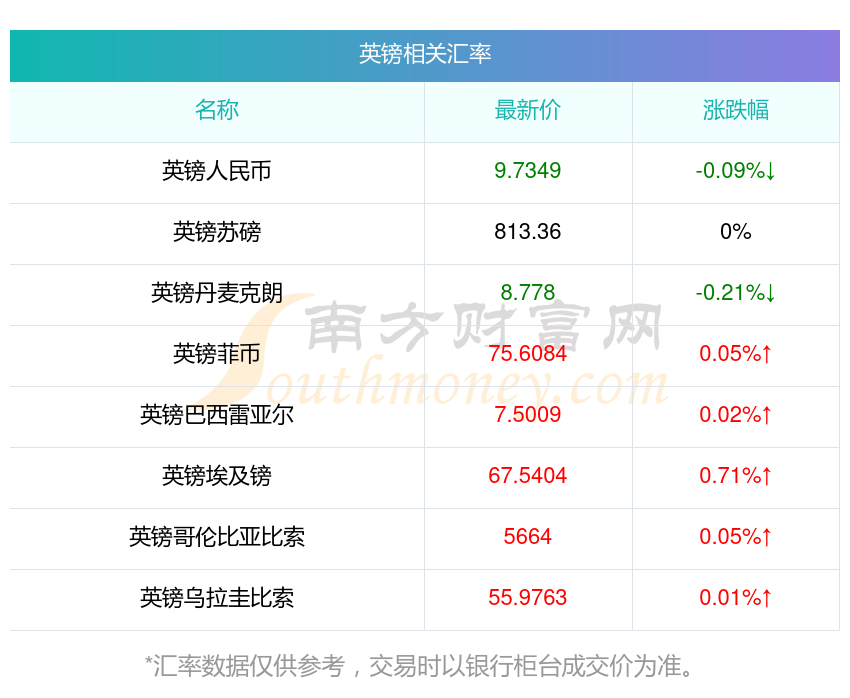The height and width of the screenshot is (698, 850).
Task: Click the 0% change in 英镑苏磅 row
Action: [x=736, y=232]
